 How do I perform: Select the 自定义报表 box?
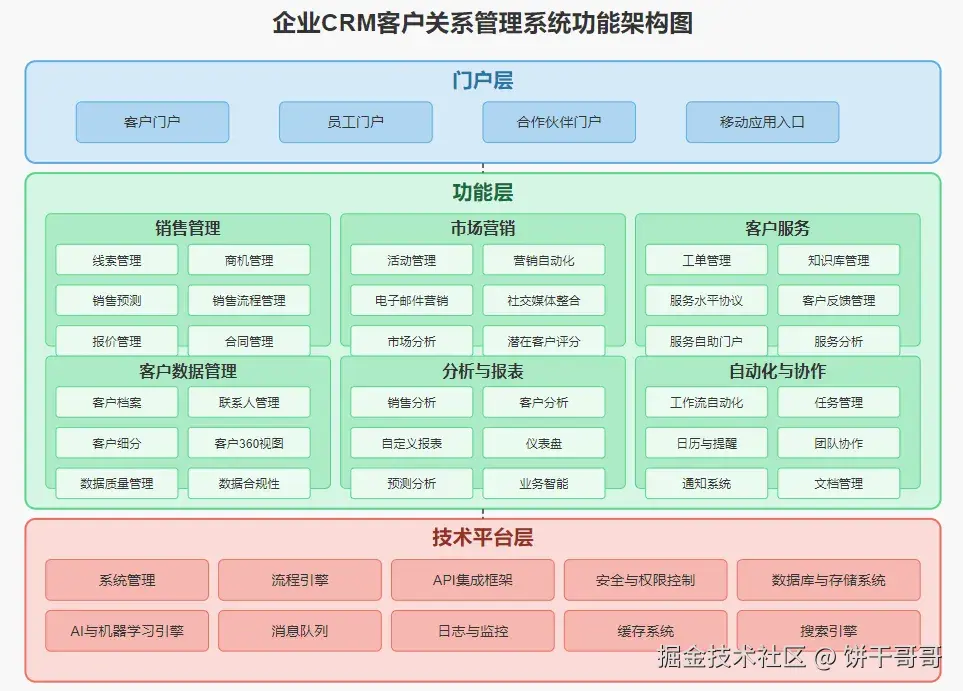(411, 443)
